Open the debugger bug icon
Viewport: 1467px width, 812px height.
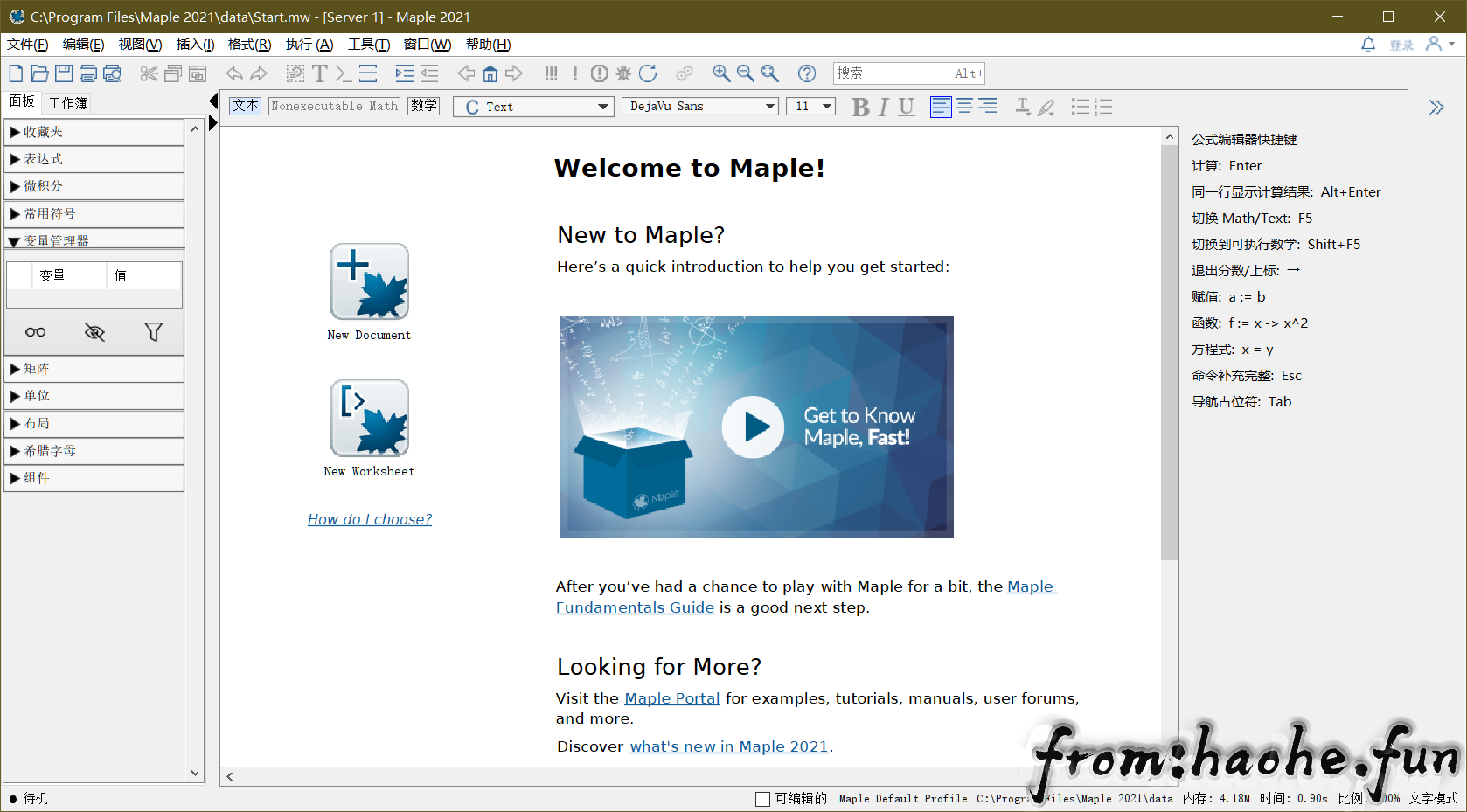(x=623, y=73)
